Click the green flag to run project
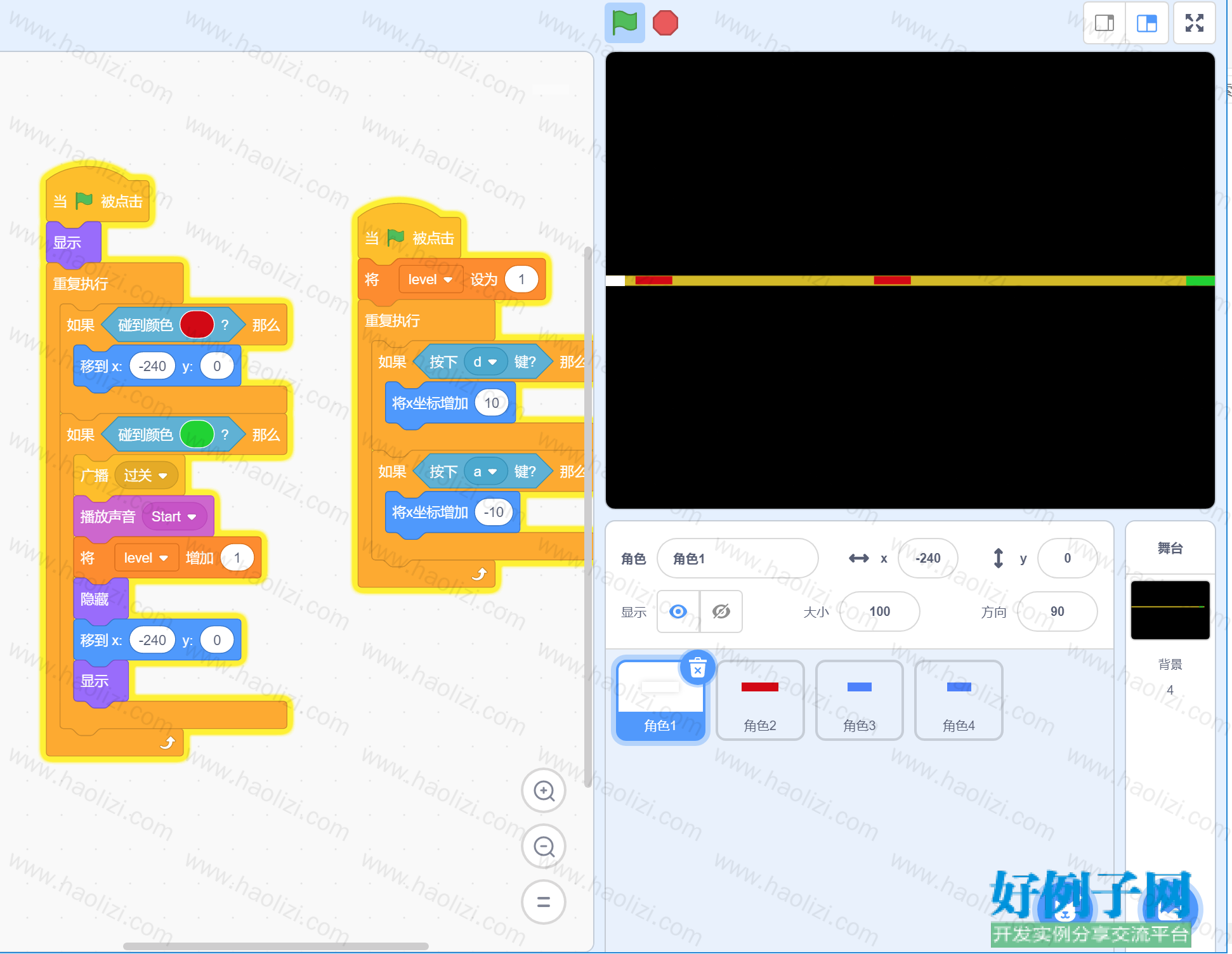Image resolution: width=1232 pixels, height=954 pixels. [625, 23]
